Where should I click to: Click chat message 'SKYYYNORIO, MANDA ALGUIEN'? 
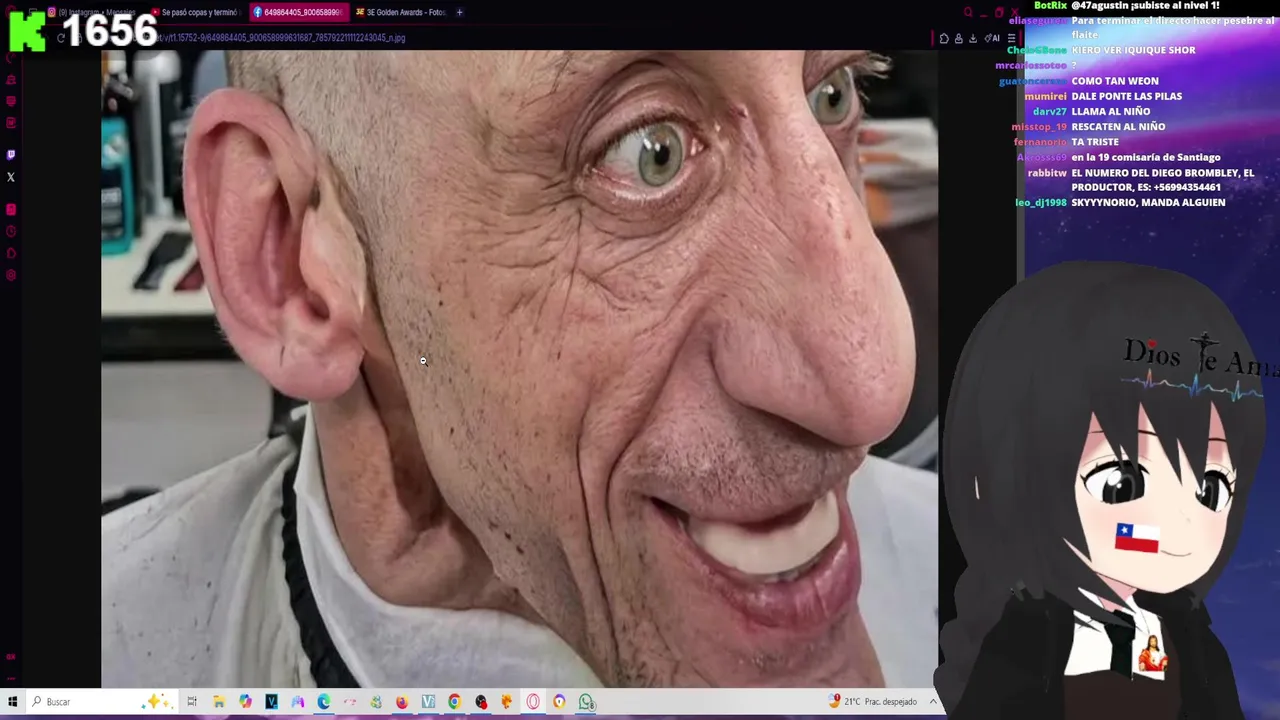(1148, 203)
